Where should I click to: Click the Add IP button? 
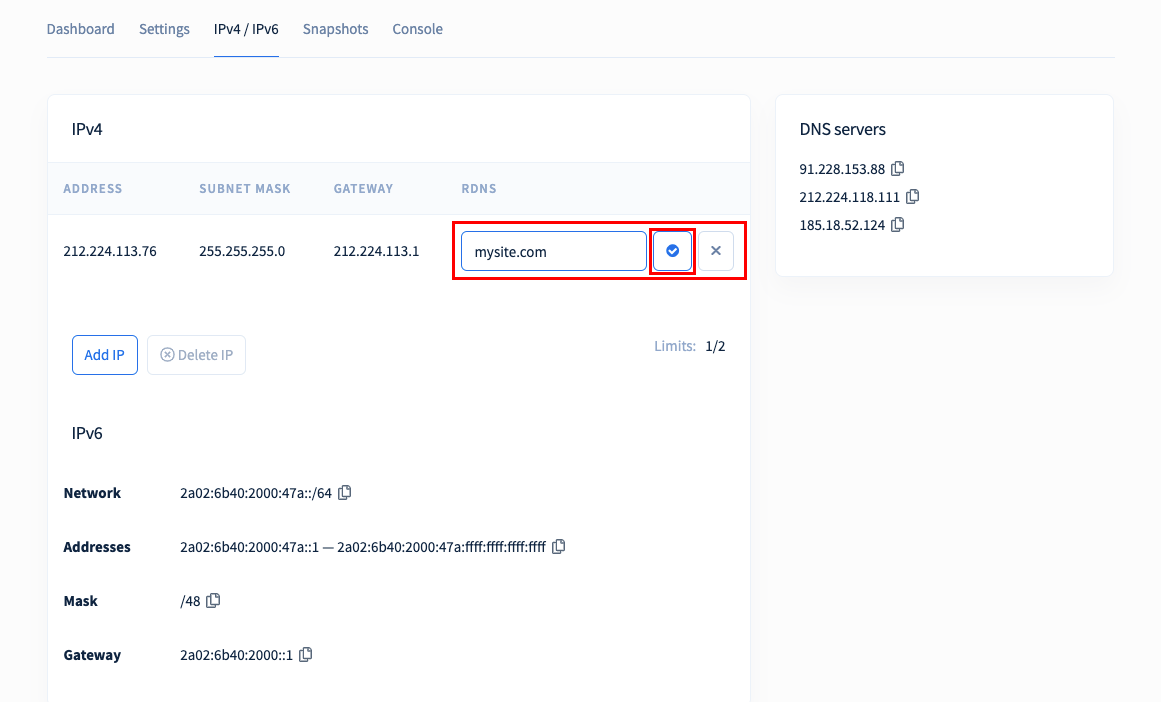104,355
